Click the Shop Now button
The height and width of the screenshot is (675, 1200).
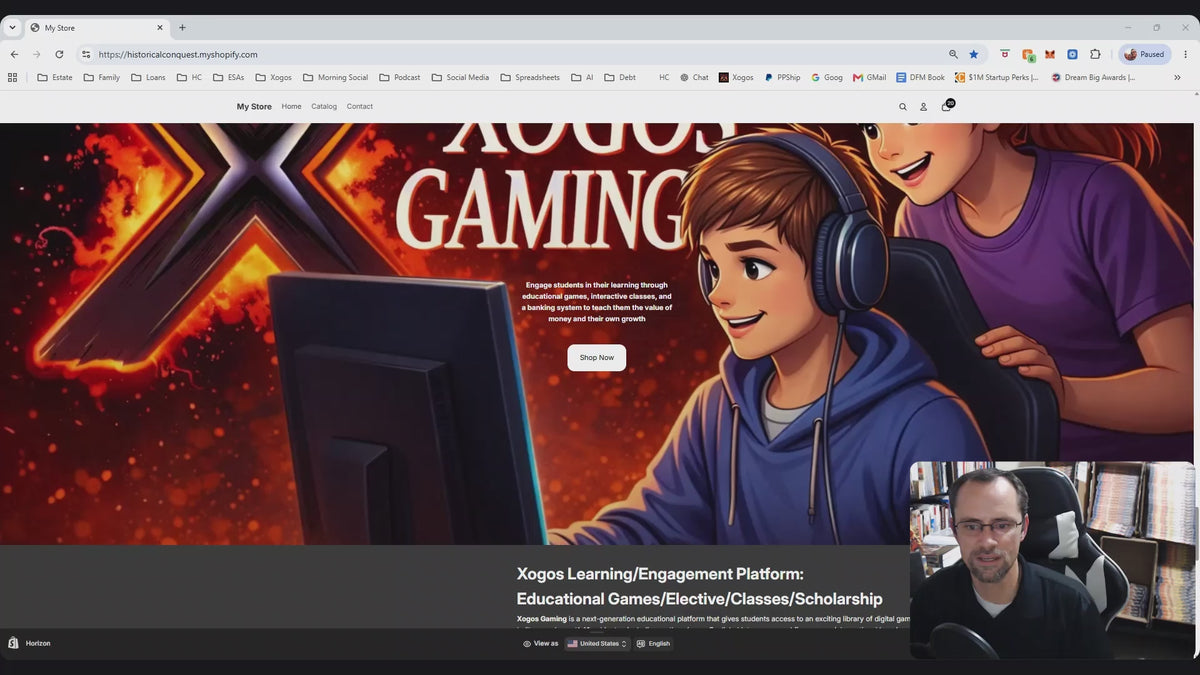coord(597,358)
